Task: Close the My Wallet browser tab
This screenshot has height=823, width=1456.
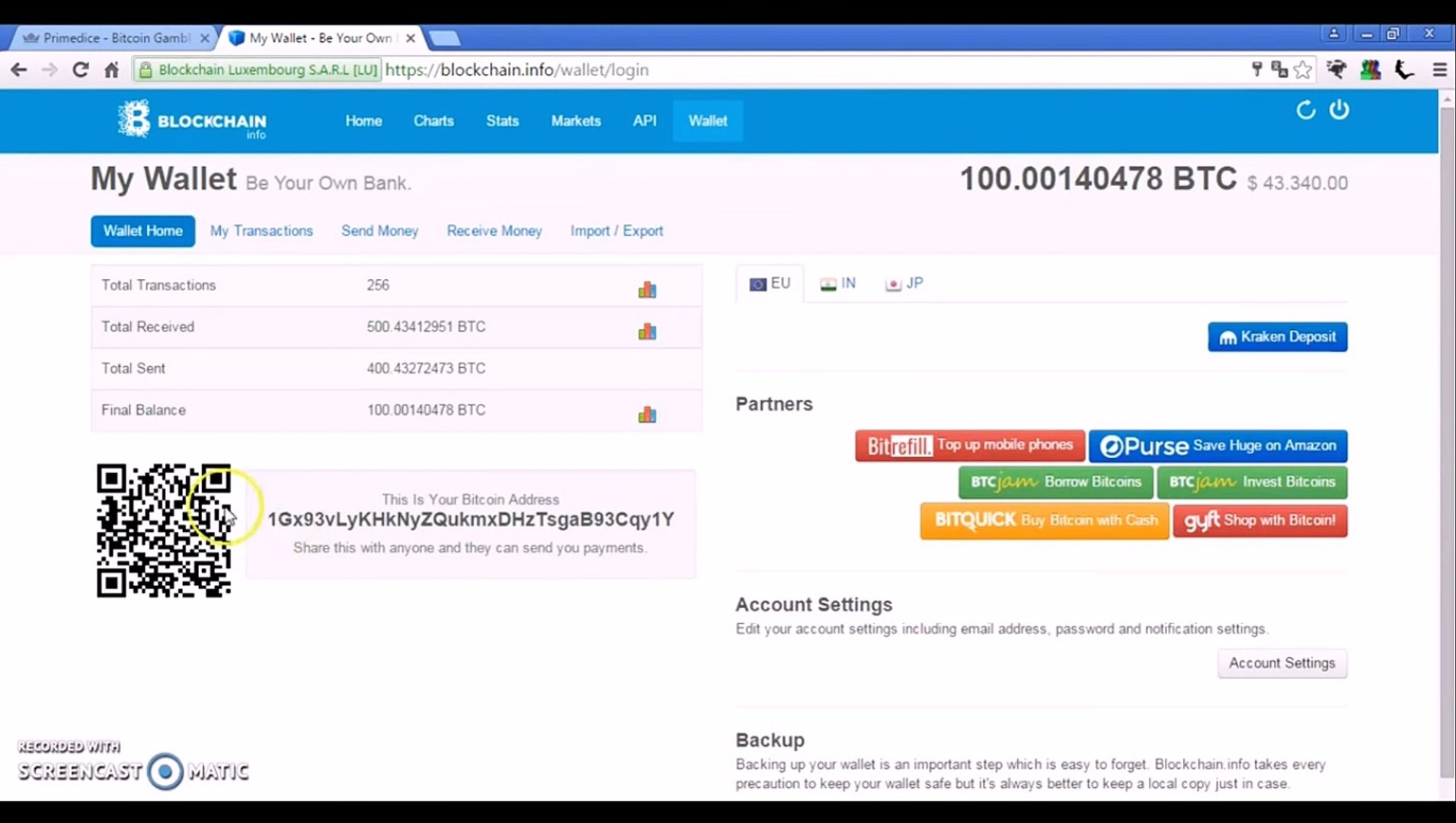Action: click(x=411, y=38)
